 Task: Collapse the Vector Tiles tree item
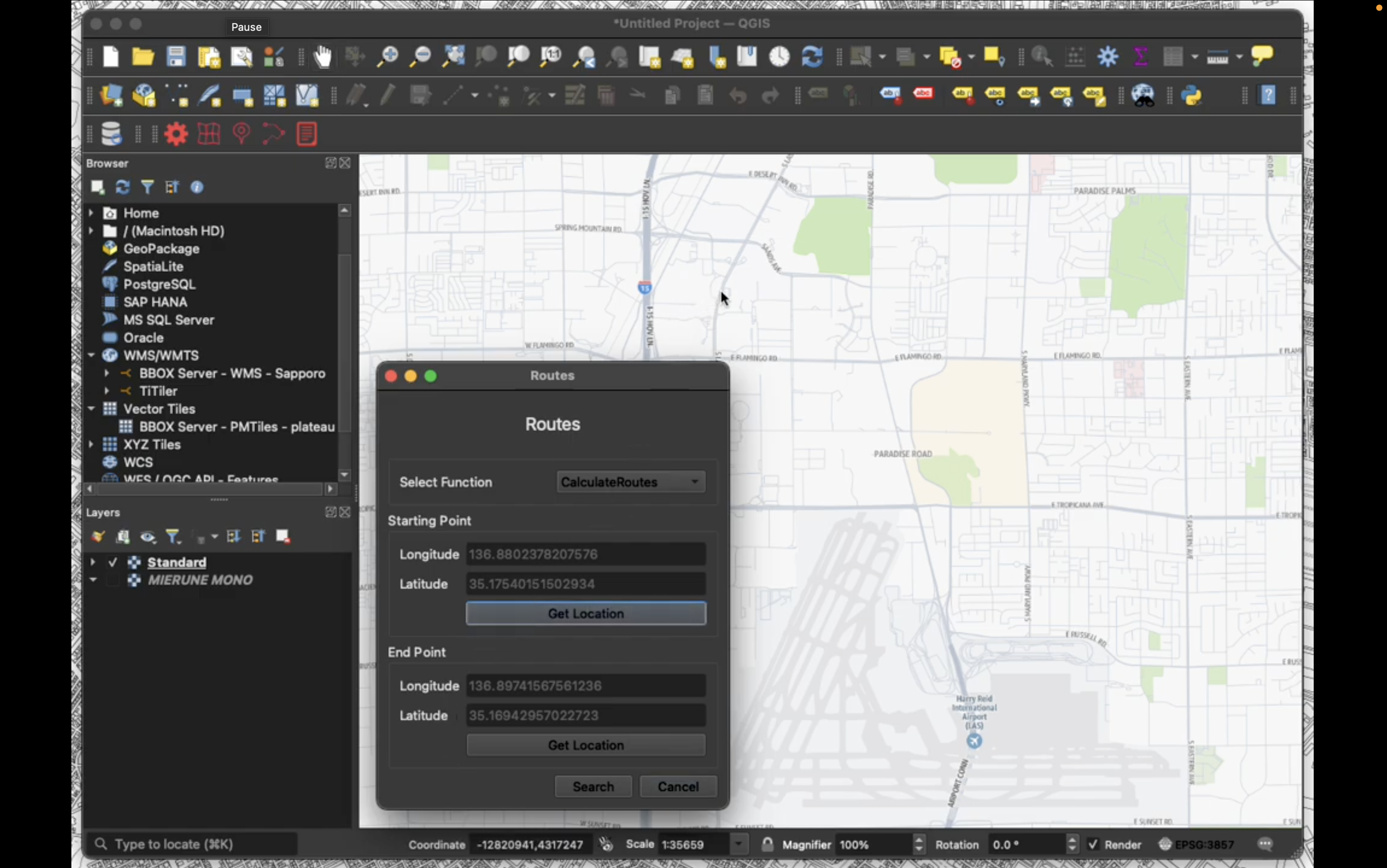tap(91, 409)
